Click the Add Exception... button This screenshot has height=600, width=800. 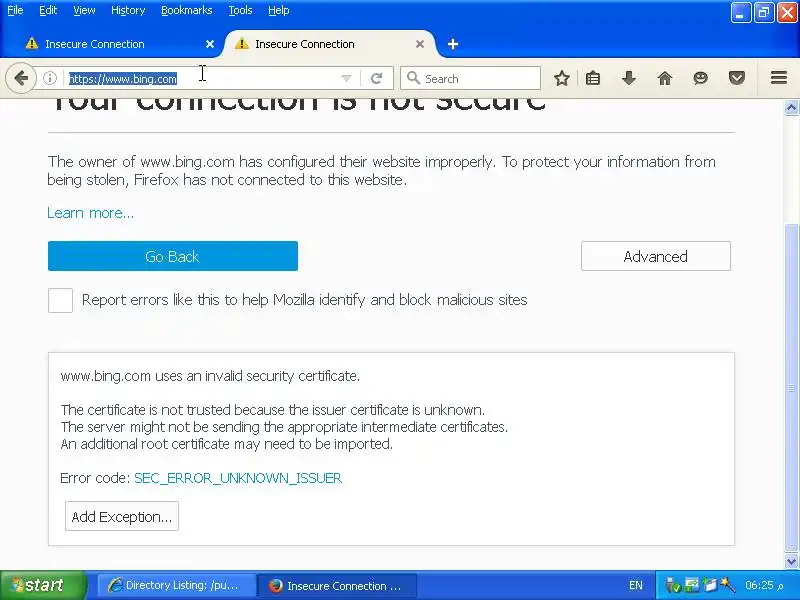click(122, 516)
